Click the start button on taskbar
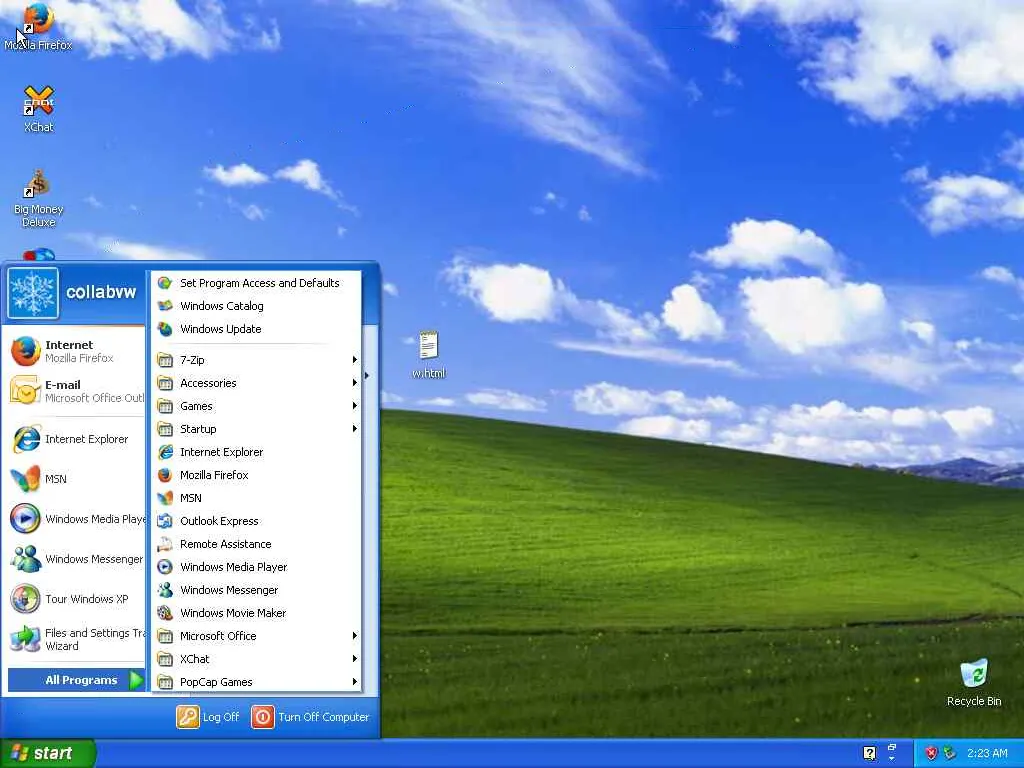The image size is (1024, 768). click(x=47, y=753)
